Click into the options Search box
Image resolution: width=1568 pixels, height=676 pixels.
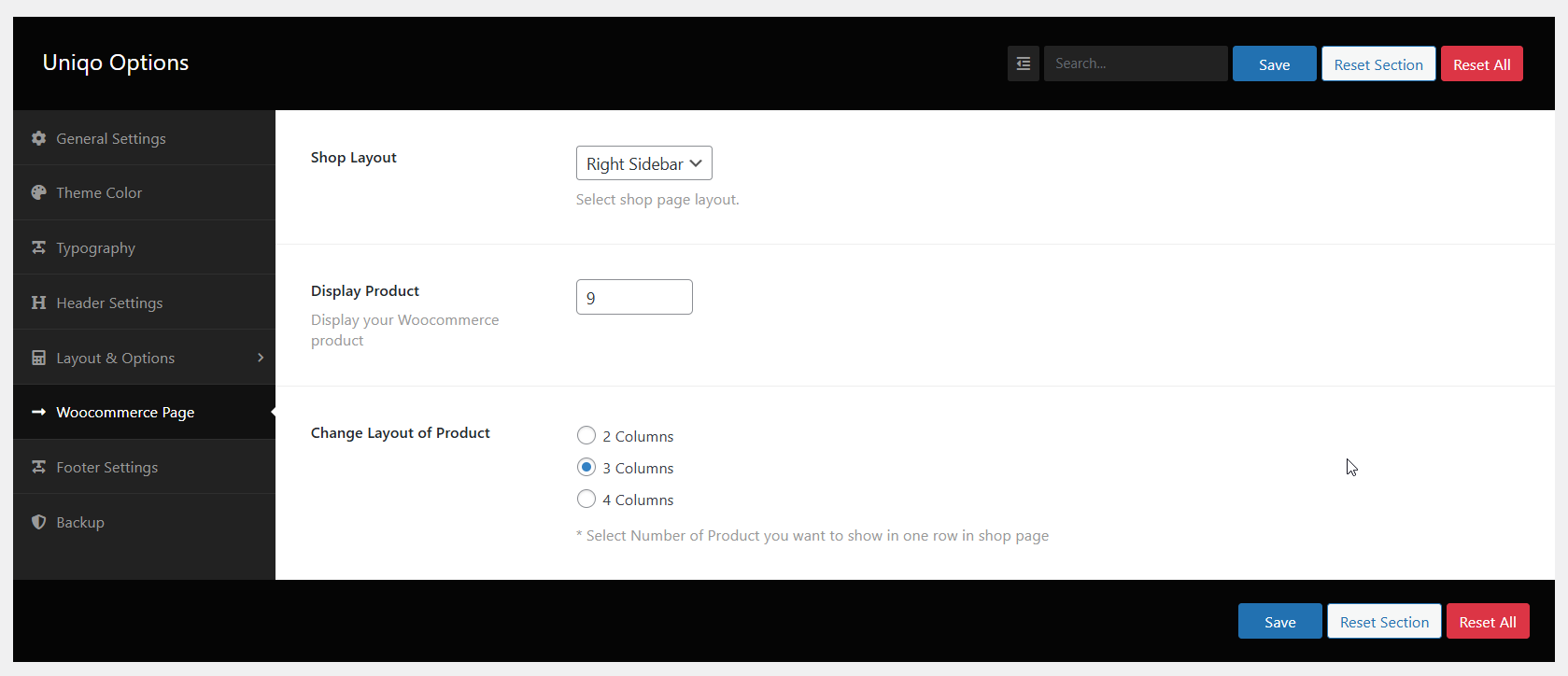[x=1135, y=63]
